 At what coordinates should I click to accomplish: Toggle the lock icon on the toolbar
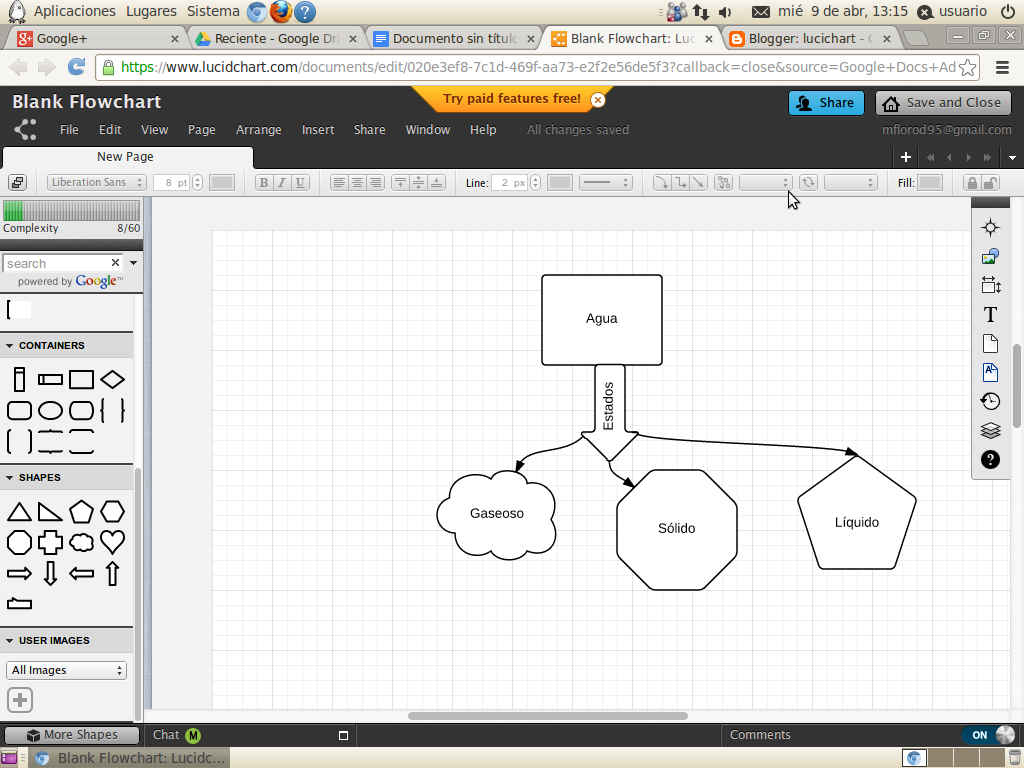[971, 182]
